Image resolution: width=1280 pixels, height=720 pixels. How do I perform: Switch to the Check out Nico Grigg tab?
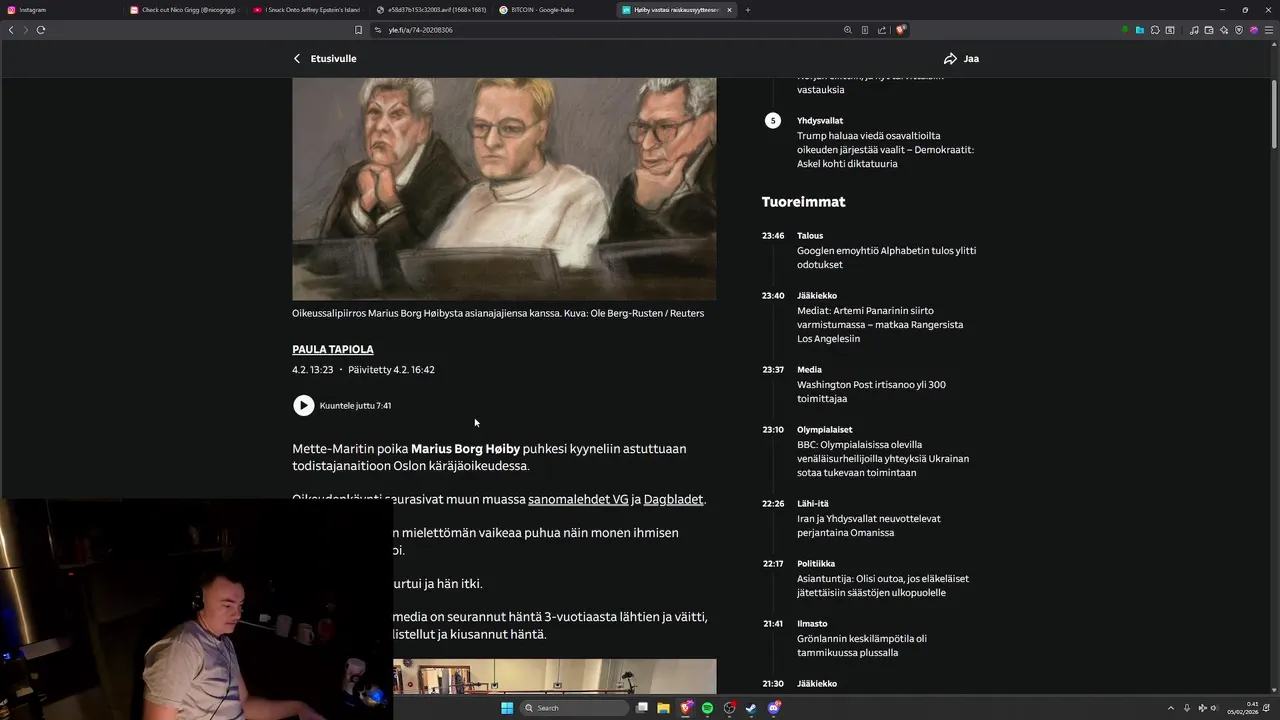[184, 10]
